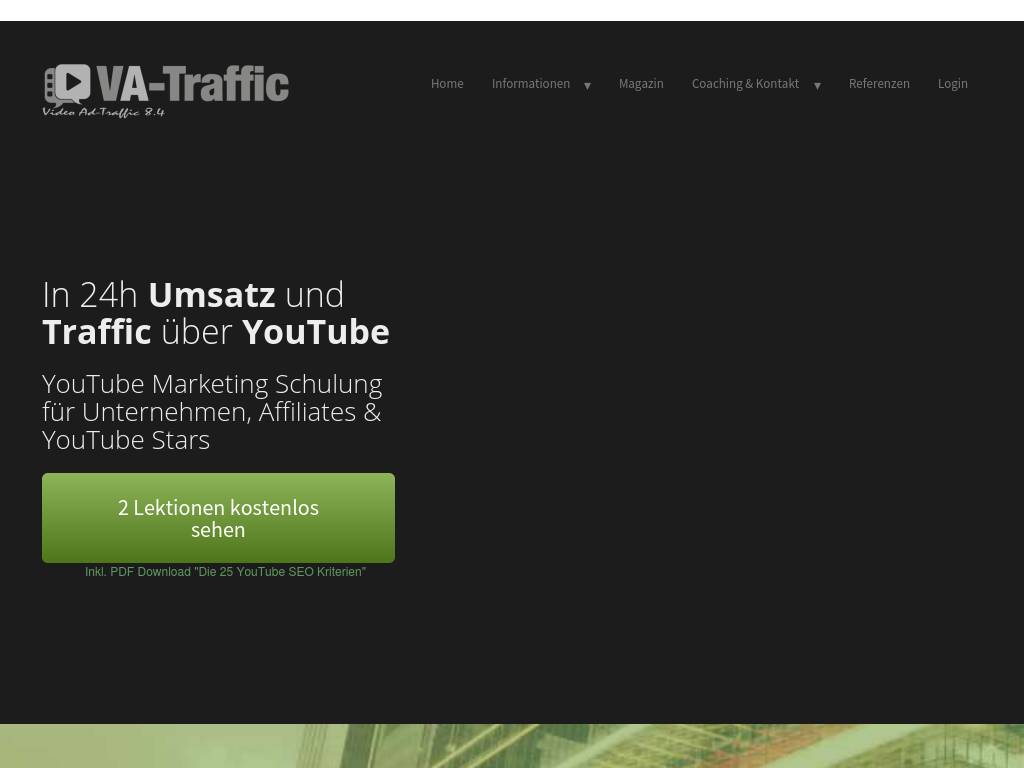Open the Login link
The width and height of the screenshot is (1024, 768).
(x=952, y=84)
